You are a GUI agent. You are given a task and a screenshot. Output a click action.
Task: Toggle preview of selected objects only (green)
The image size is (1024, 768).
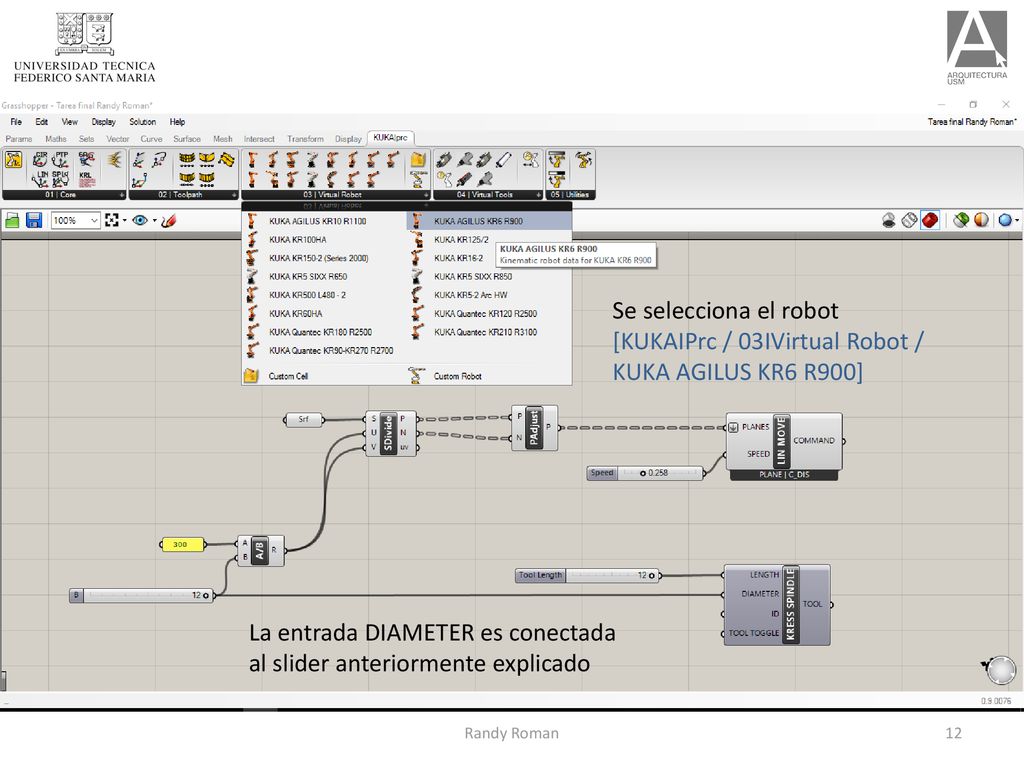click(x=961, y=220)
